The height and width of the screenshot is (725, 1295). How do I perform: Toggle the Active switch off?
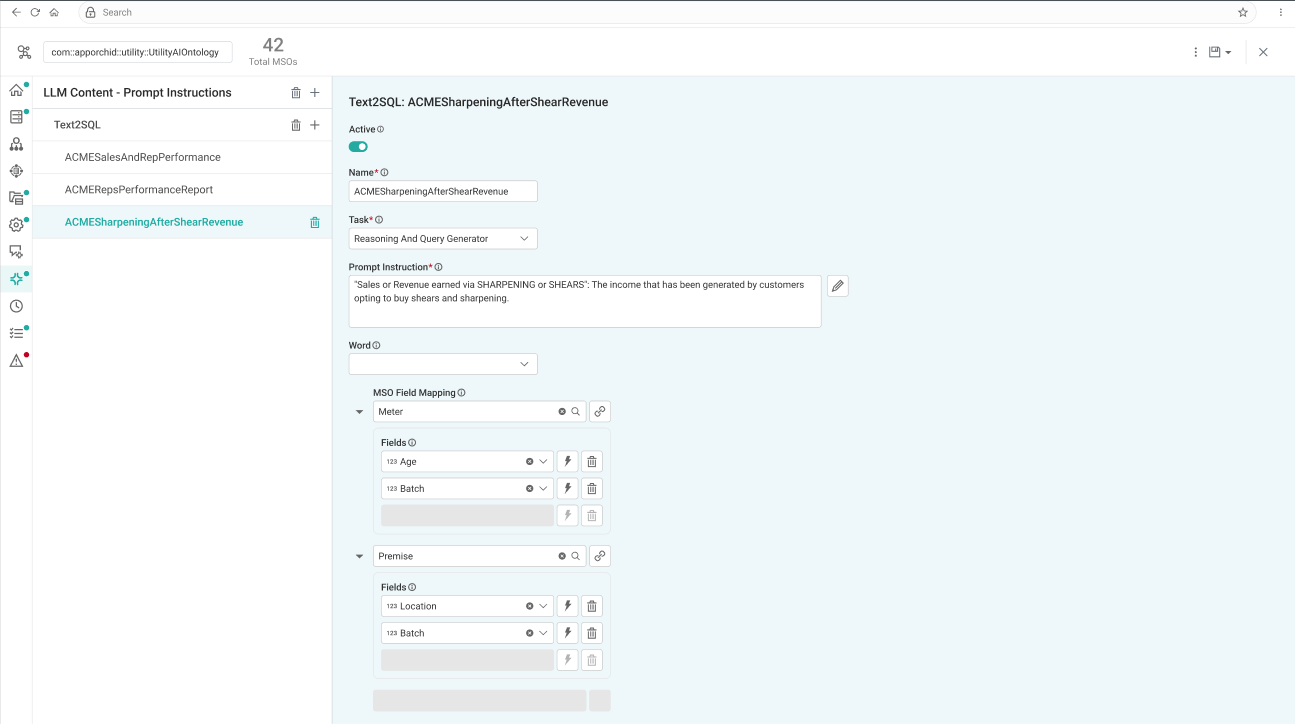(x=358, y=147)
